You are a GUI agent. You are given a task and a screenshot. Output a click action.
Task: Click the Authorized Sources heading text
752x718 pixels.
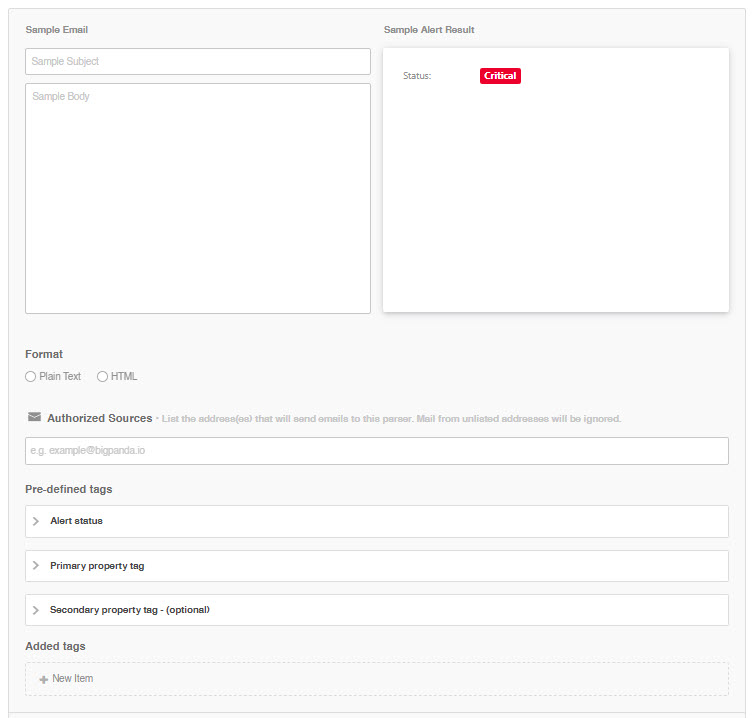(99, 418)
